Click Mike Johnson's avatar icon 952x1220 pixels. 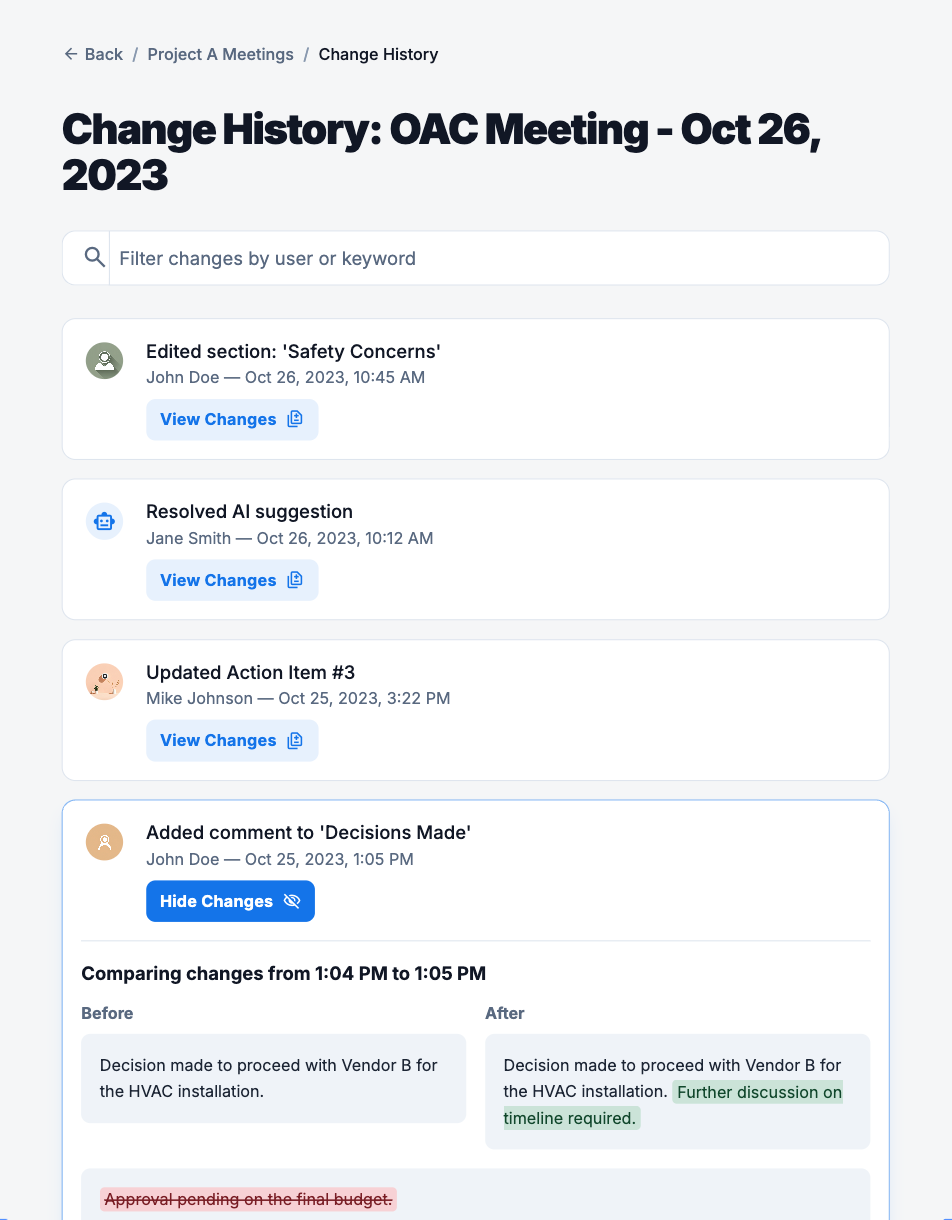pyautogui.click(x=104, y=682)
